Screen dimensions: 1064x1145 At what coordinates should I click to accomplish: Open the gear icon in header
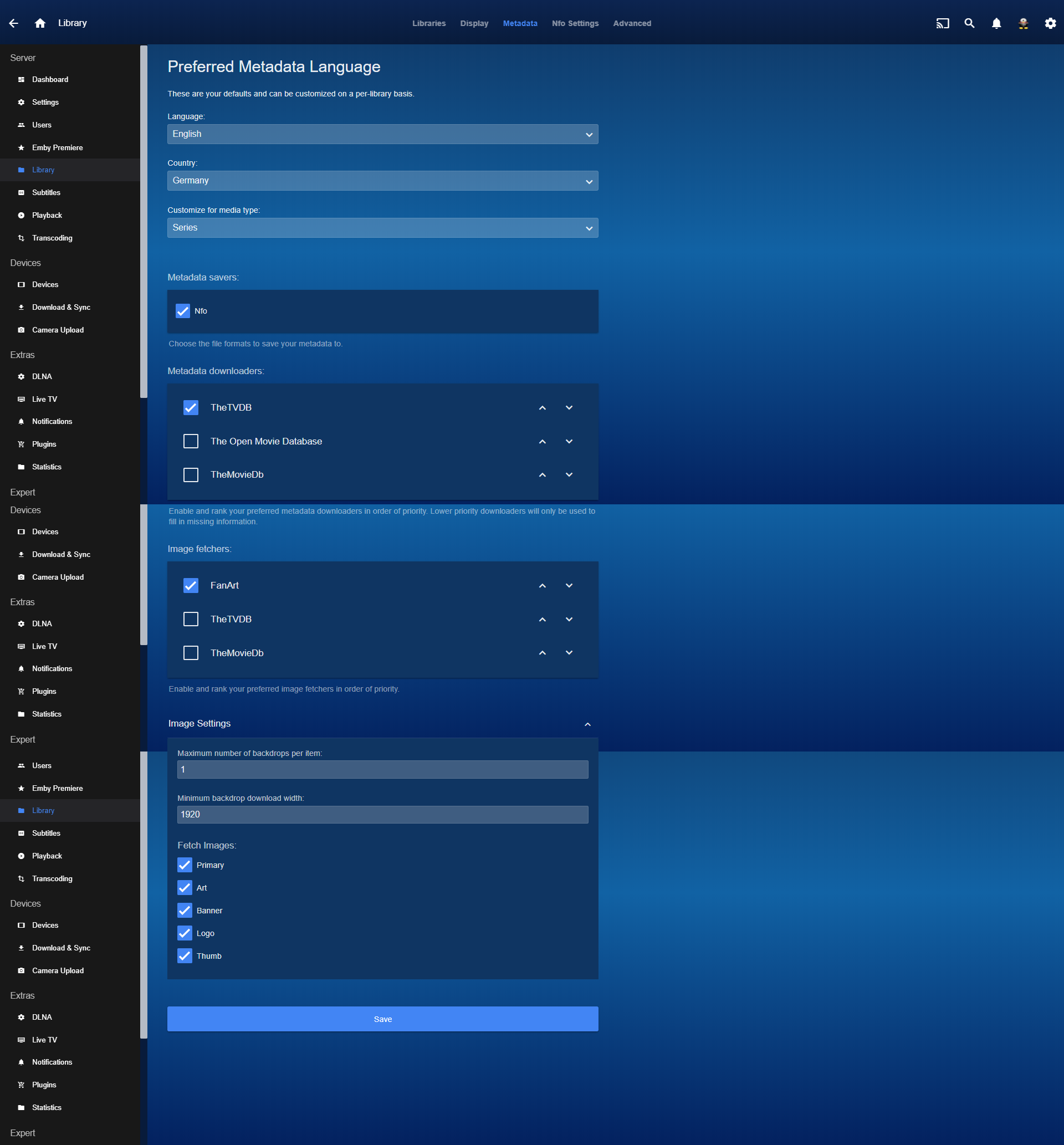click(1050, 23)
